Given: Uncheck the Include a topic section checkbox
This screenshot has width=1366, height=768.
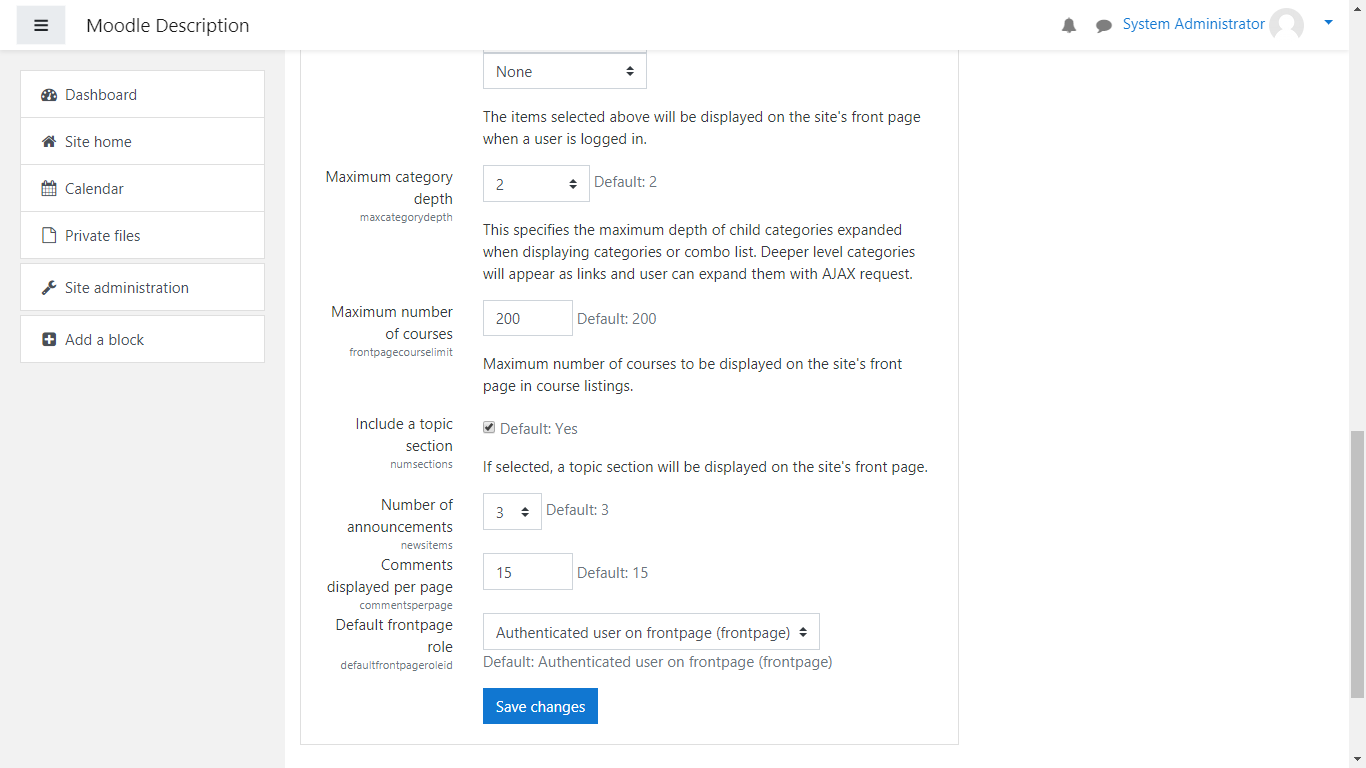Looking at the screenshot, I should pos(489,428).
